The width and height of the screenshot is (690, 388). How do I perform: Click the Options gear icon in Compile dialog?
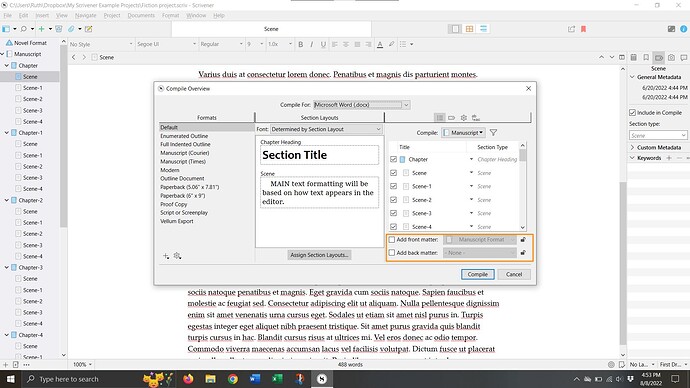464,118
